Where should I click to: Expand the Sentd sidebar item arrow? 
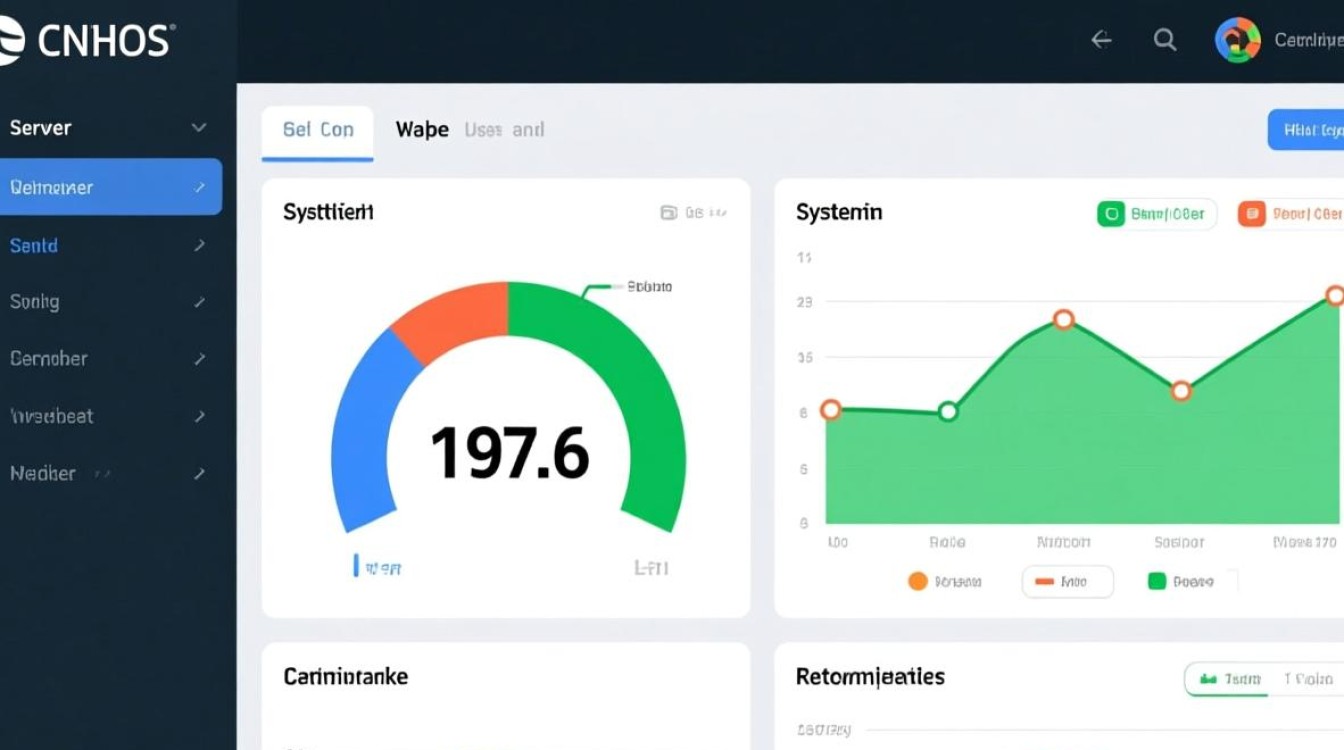[200, 245]
